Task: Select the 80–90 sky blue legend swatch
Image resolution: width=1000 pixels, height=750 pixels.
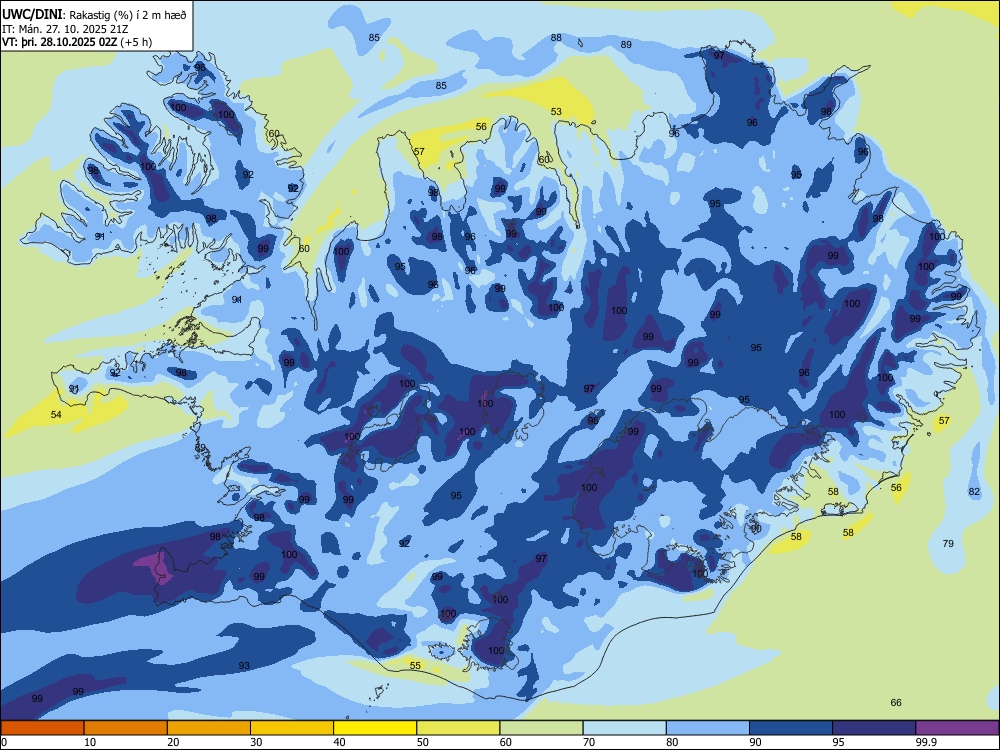Action: [708, 727]
